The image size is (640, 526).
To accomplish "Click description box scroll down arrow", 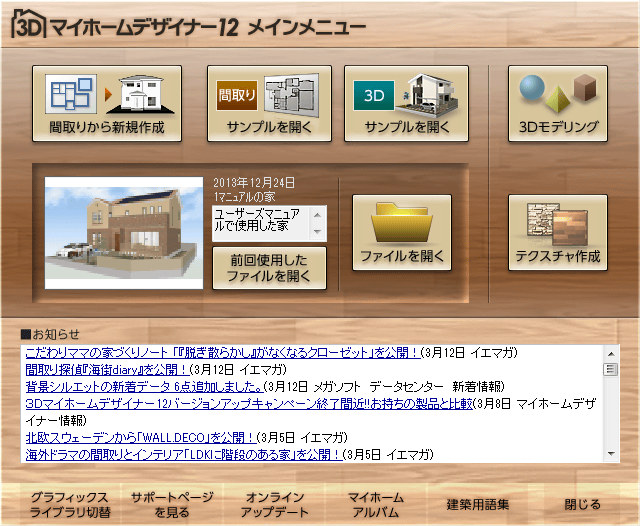I will tap(318, 232).
